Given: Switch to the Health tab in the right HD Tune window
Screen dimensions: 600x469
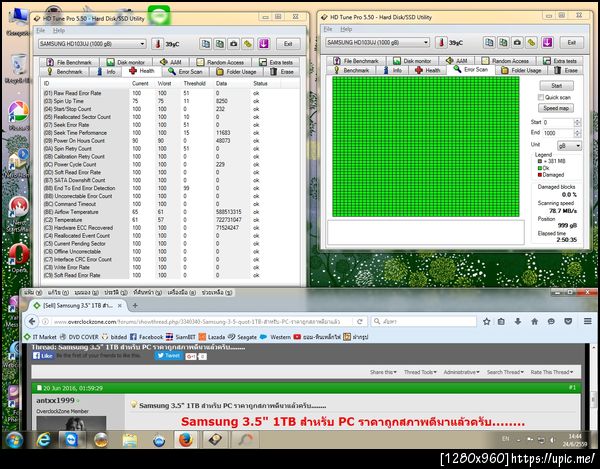Looking at the screenshot, I should [x=428, y=70].
